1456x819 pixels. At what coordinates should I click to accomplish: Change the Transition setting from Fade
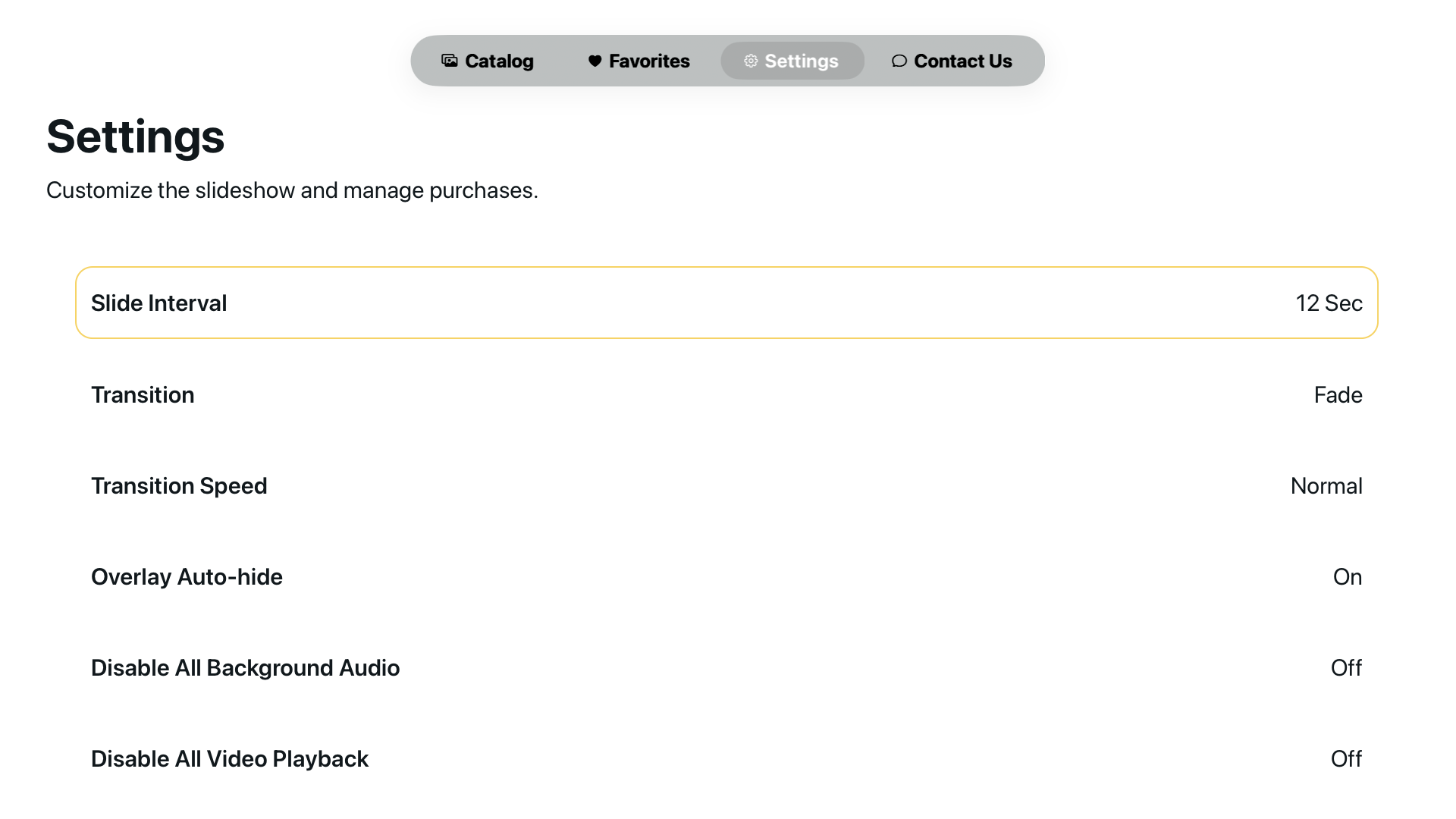click(x=726, y=394)
